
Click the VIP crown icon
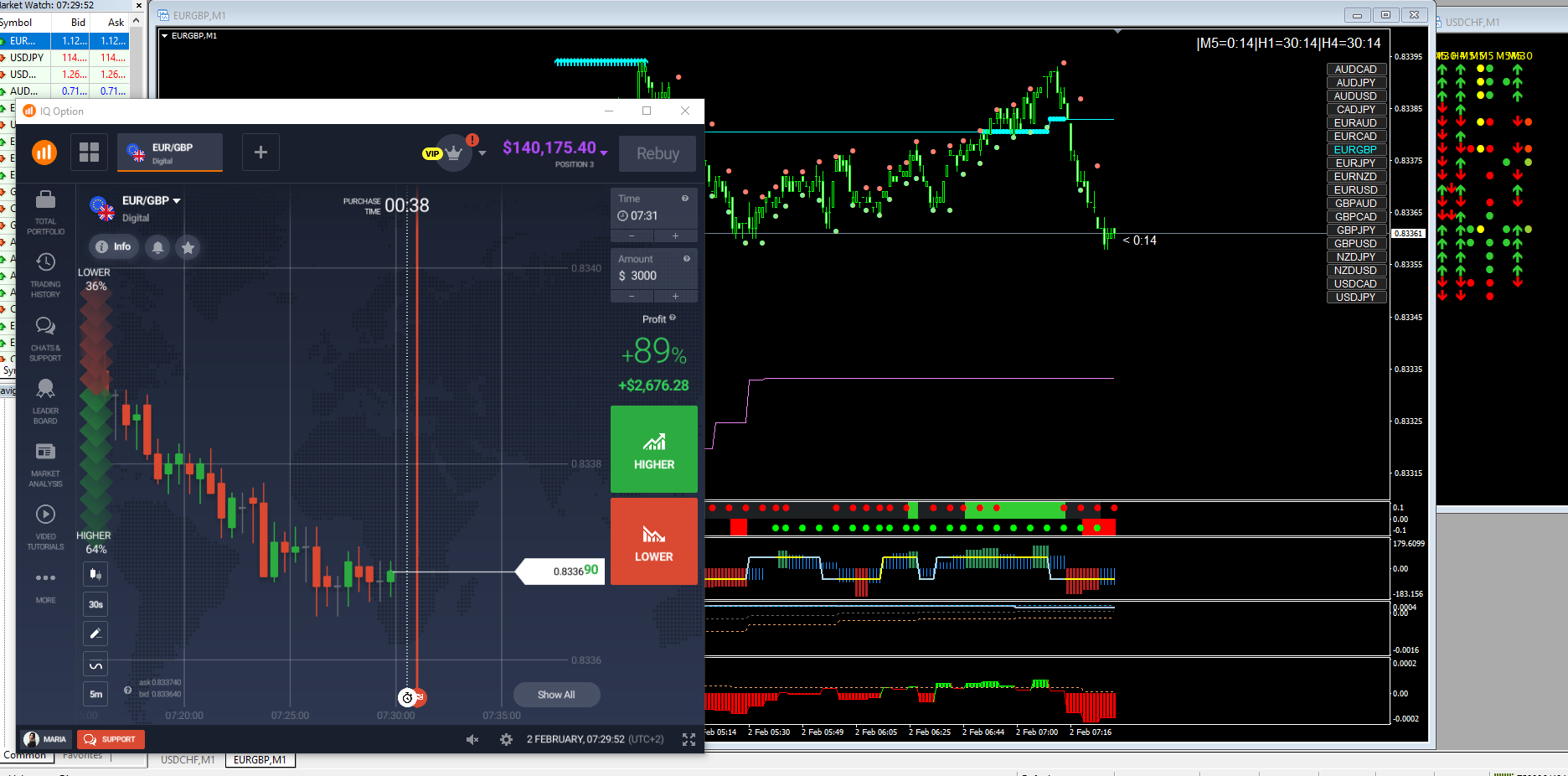(x=454, y=153)
